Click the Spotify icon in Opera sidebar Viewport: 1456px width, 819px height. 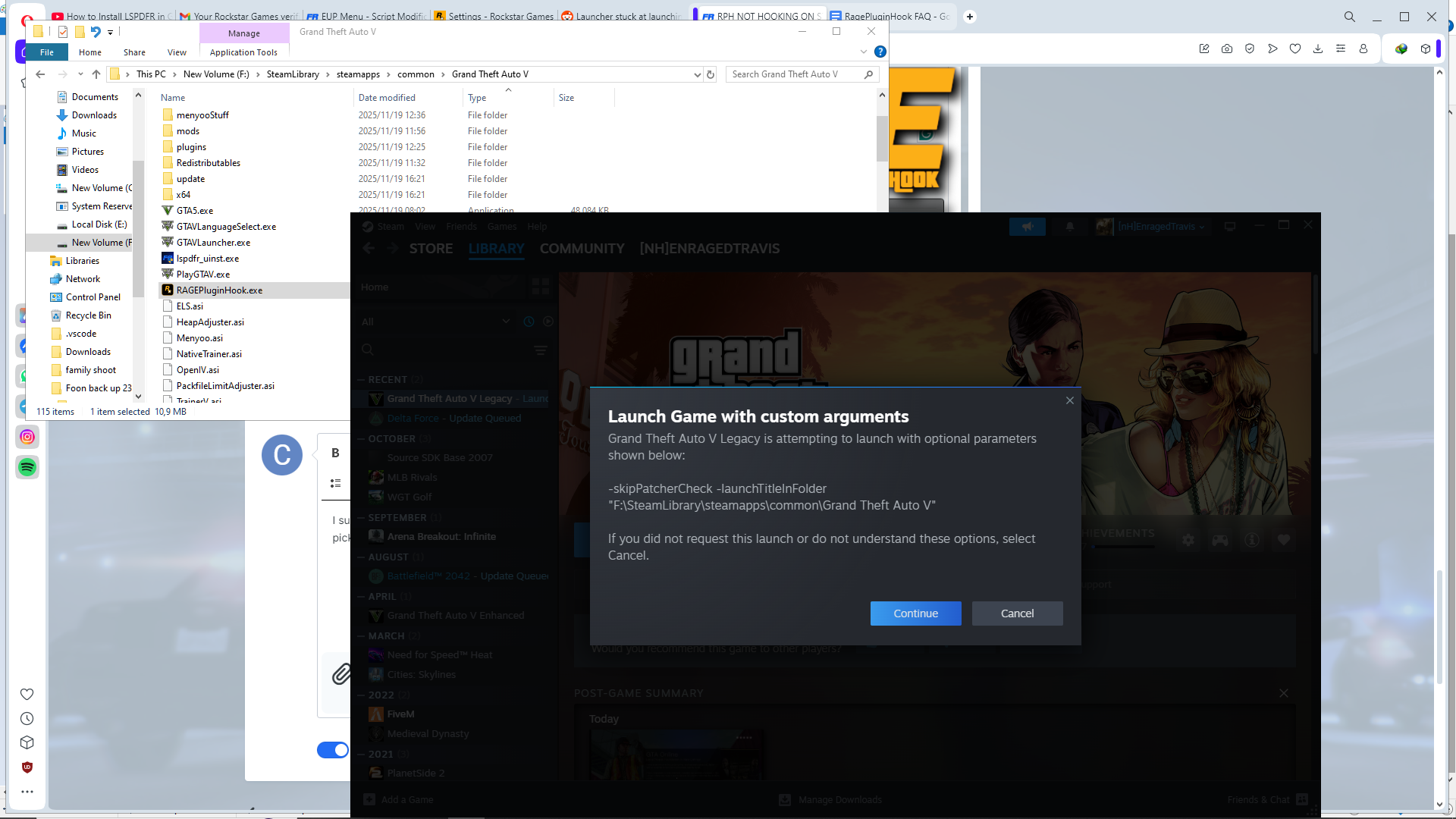click(x=27, y=467)
